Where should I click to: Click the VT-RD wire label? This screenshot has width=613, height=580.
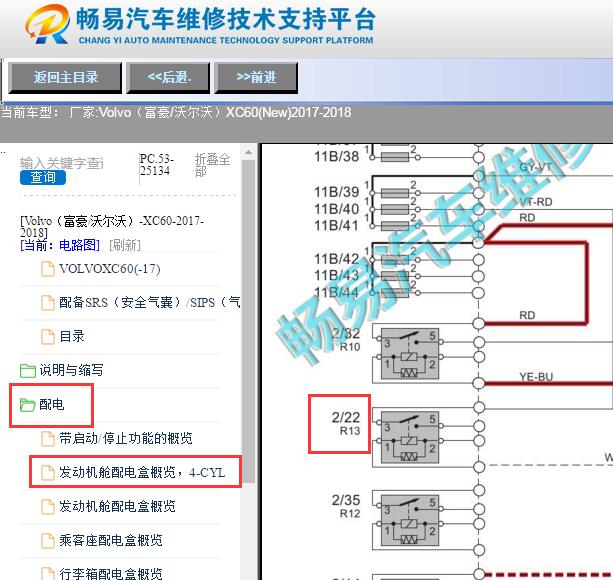point(536,202)
